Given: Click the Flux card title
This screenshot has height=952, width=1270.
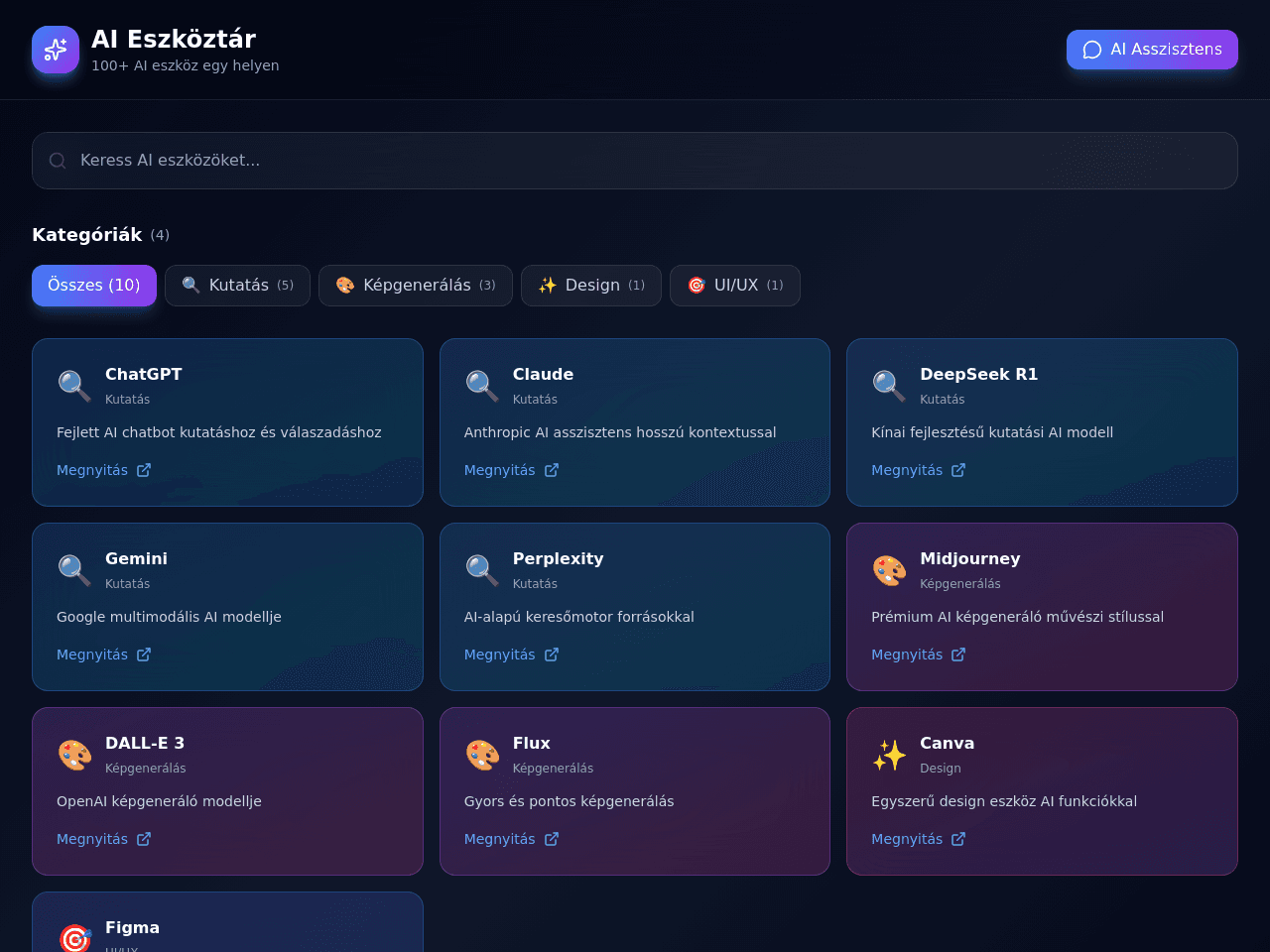Looking at the screenshot, I should [x=531, y=744].
